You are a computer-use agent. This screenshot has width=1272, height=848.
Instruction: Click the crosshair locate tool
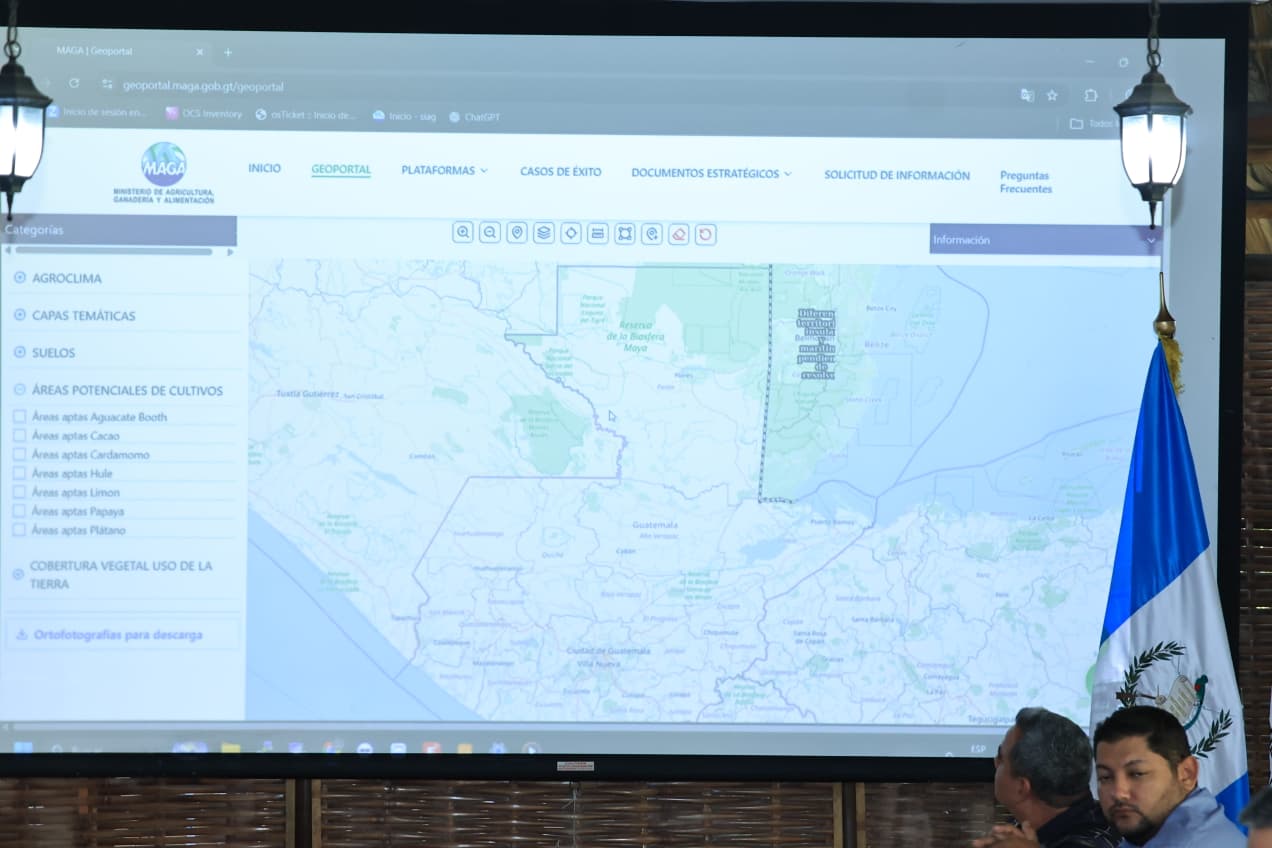point(571,233)
